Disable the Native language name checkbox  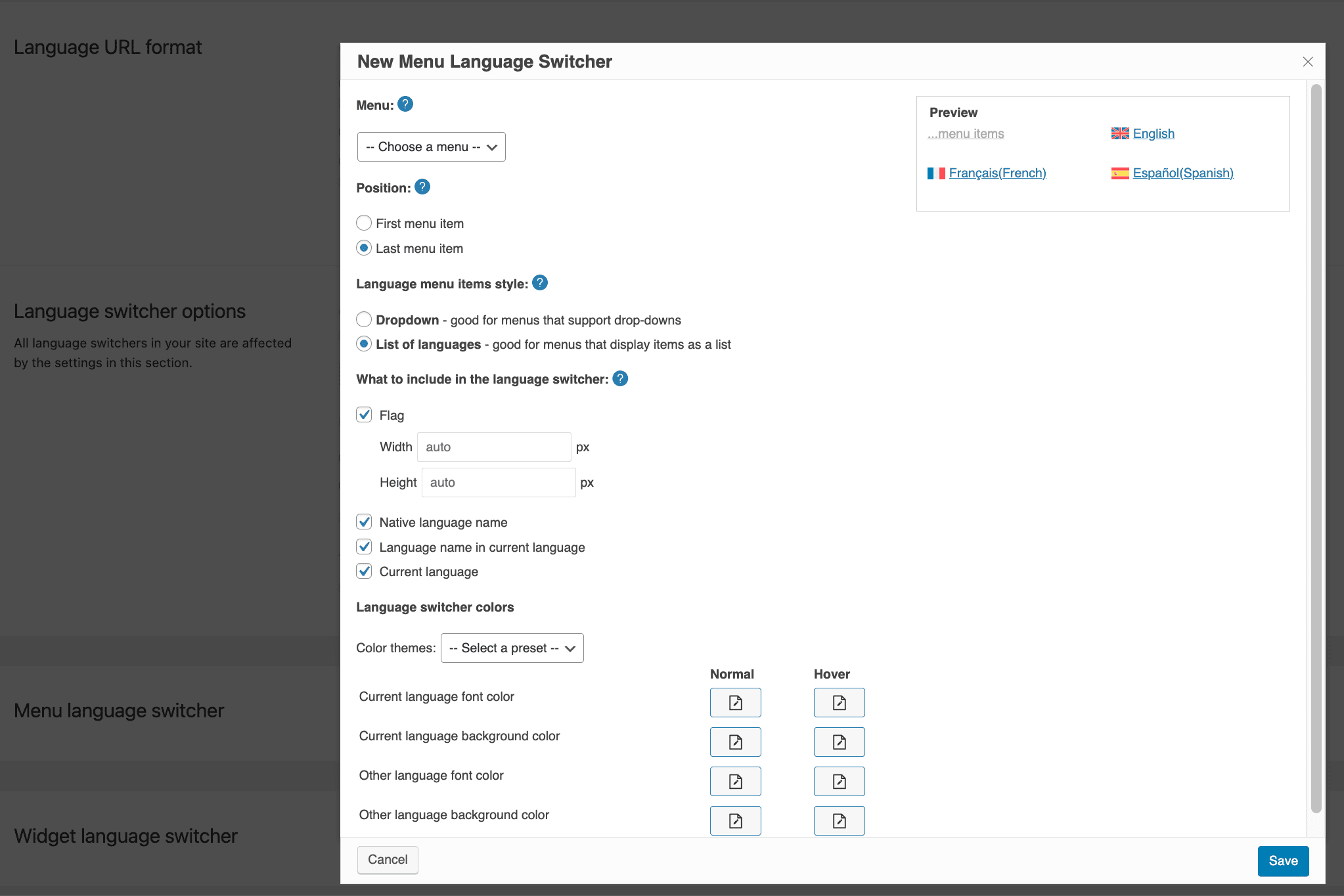(x=365, y=522)
